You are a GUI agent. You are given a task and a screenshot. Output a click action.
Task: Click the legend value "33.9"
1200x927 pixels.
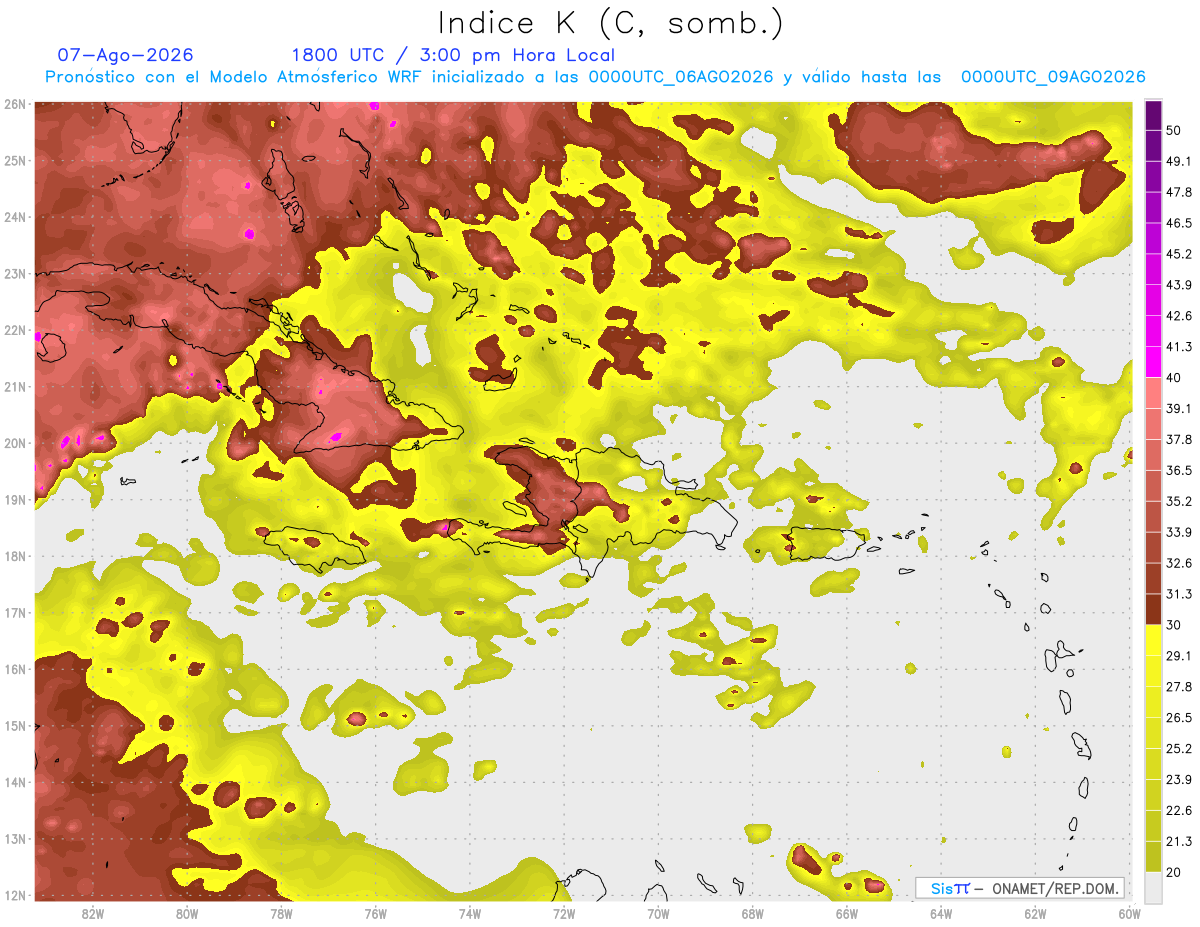[1179, 532]
